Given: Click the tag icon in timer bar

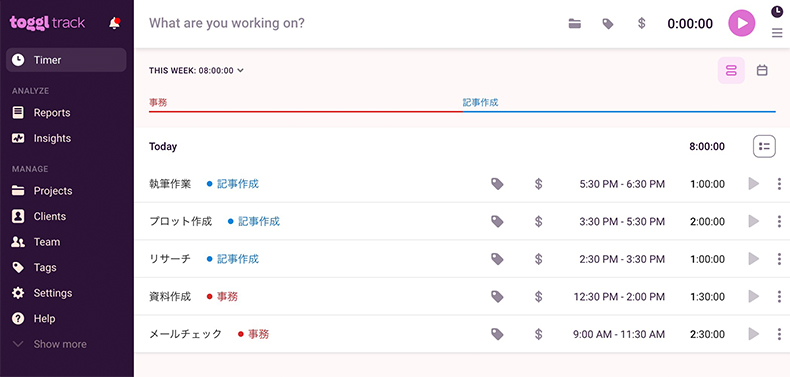Looking at the screenshot, I should click(608, 24).
